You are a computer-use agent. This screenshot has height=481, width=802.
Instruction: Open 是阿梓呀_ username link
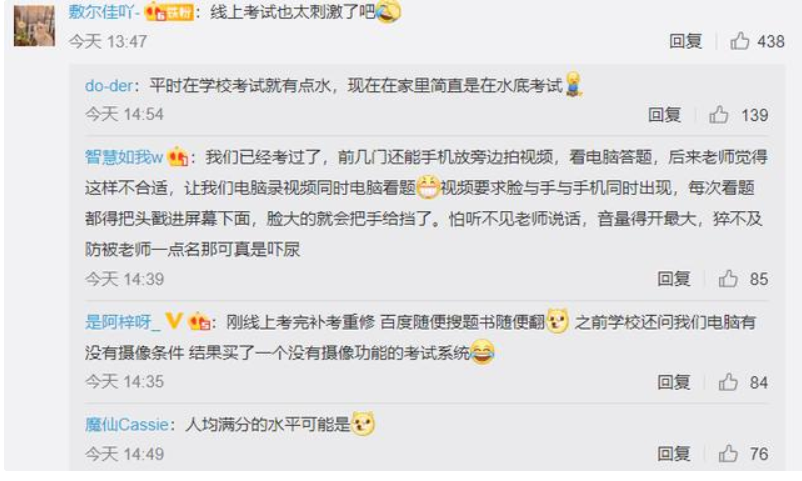click(x=123, y=322)
